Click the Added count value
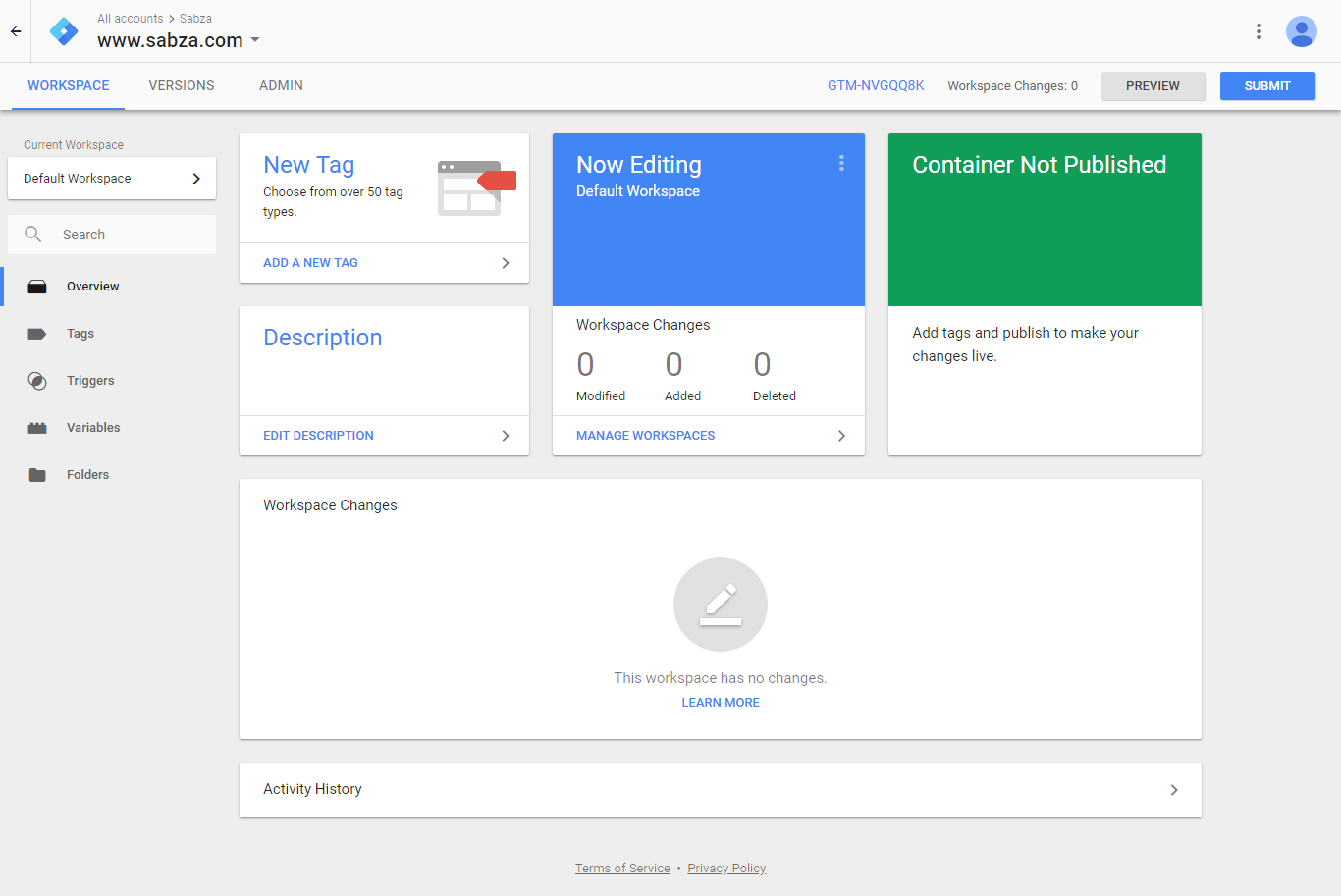This screenshot has height=896, width=1341. tap(673, 365)
